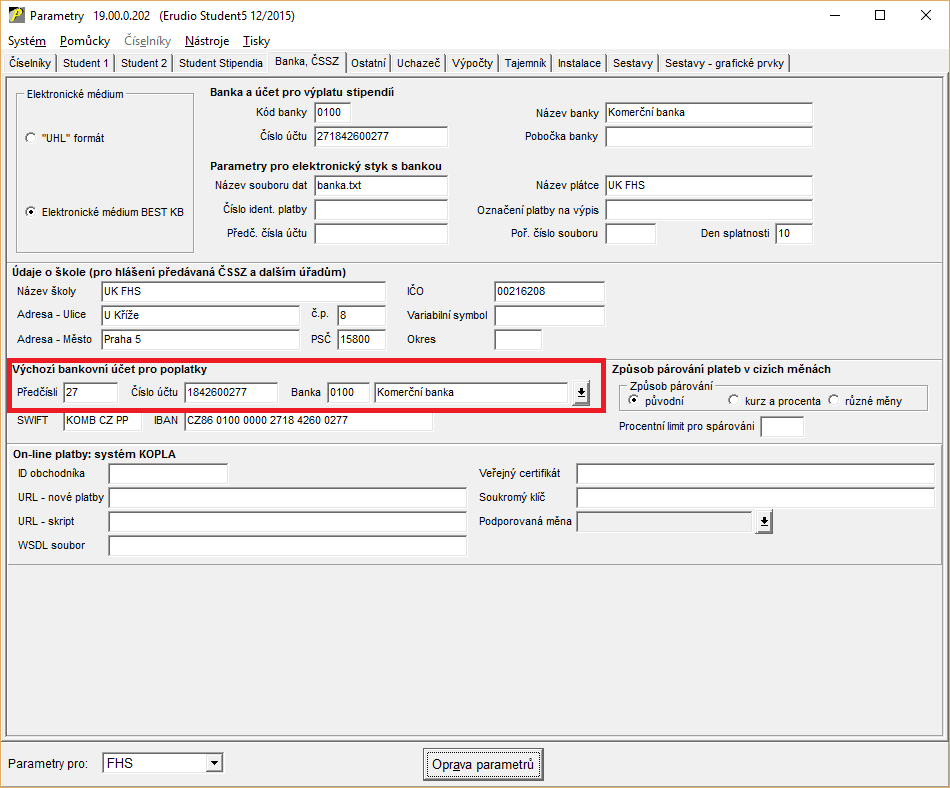Open bank list arrow next to Komerční banka
The height and width of the screenshot is (788, 950).
(581, 393)
